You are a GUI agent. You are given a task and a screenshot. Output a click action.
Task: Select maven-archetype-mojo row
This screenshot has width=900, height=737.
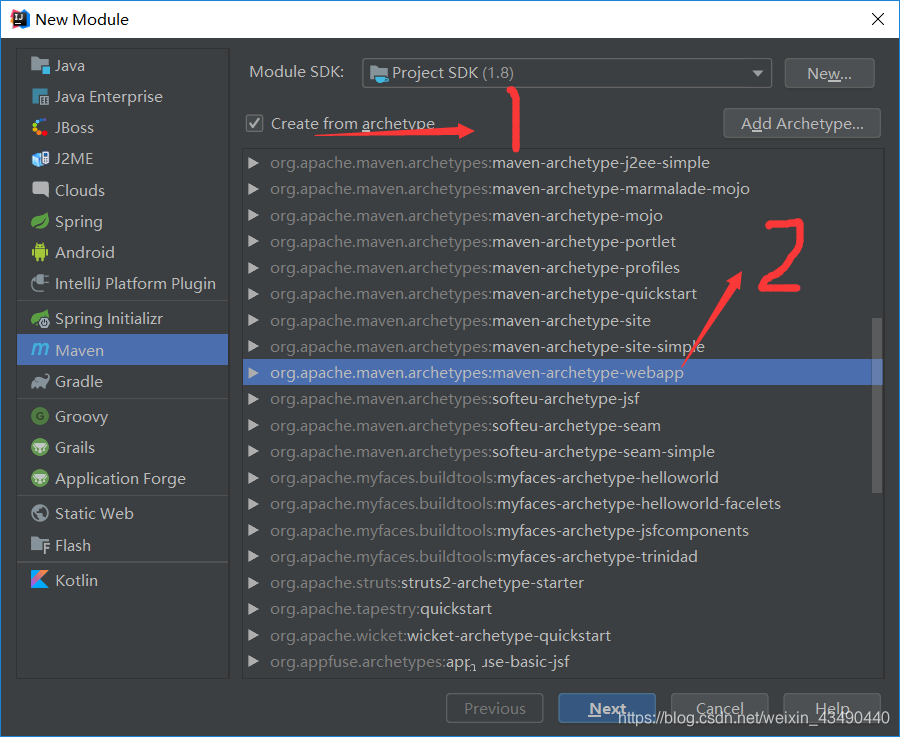point(562,216)
